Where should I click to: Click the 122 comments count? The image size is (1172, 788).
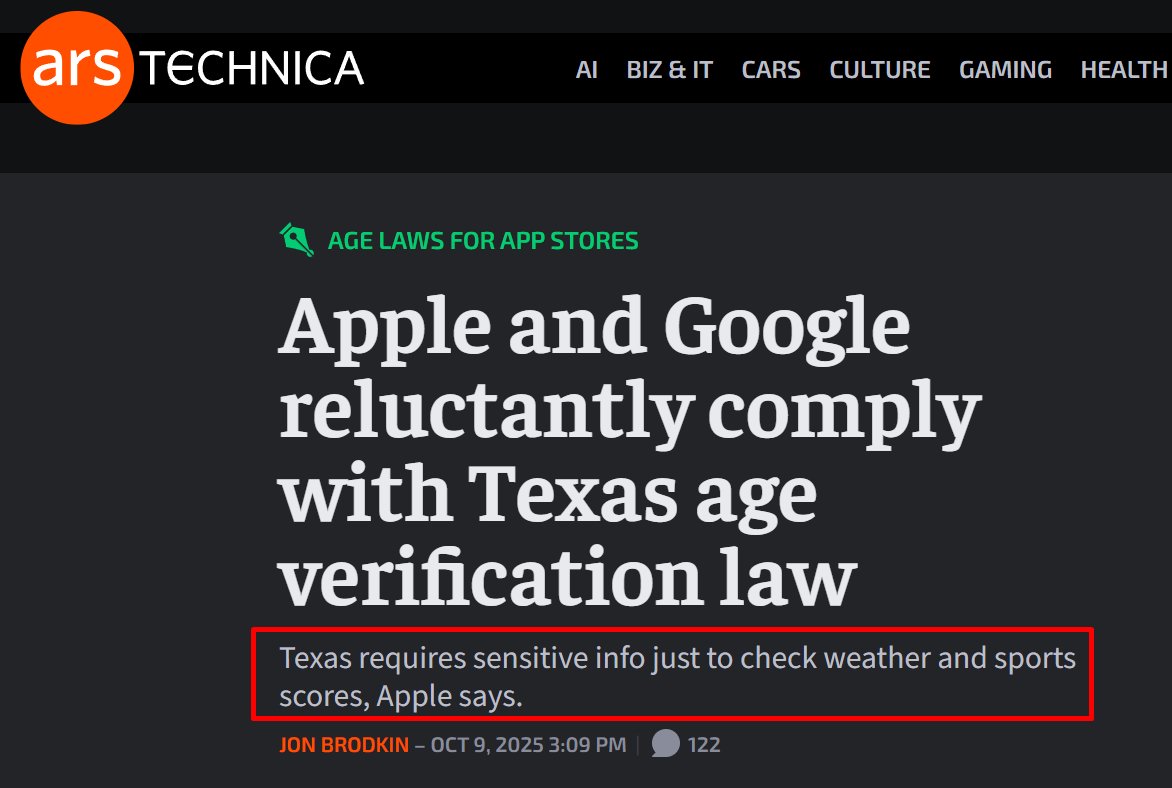704,745
